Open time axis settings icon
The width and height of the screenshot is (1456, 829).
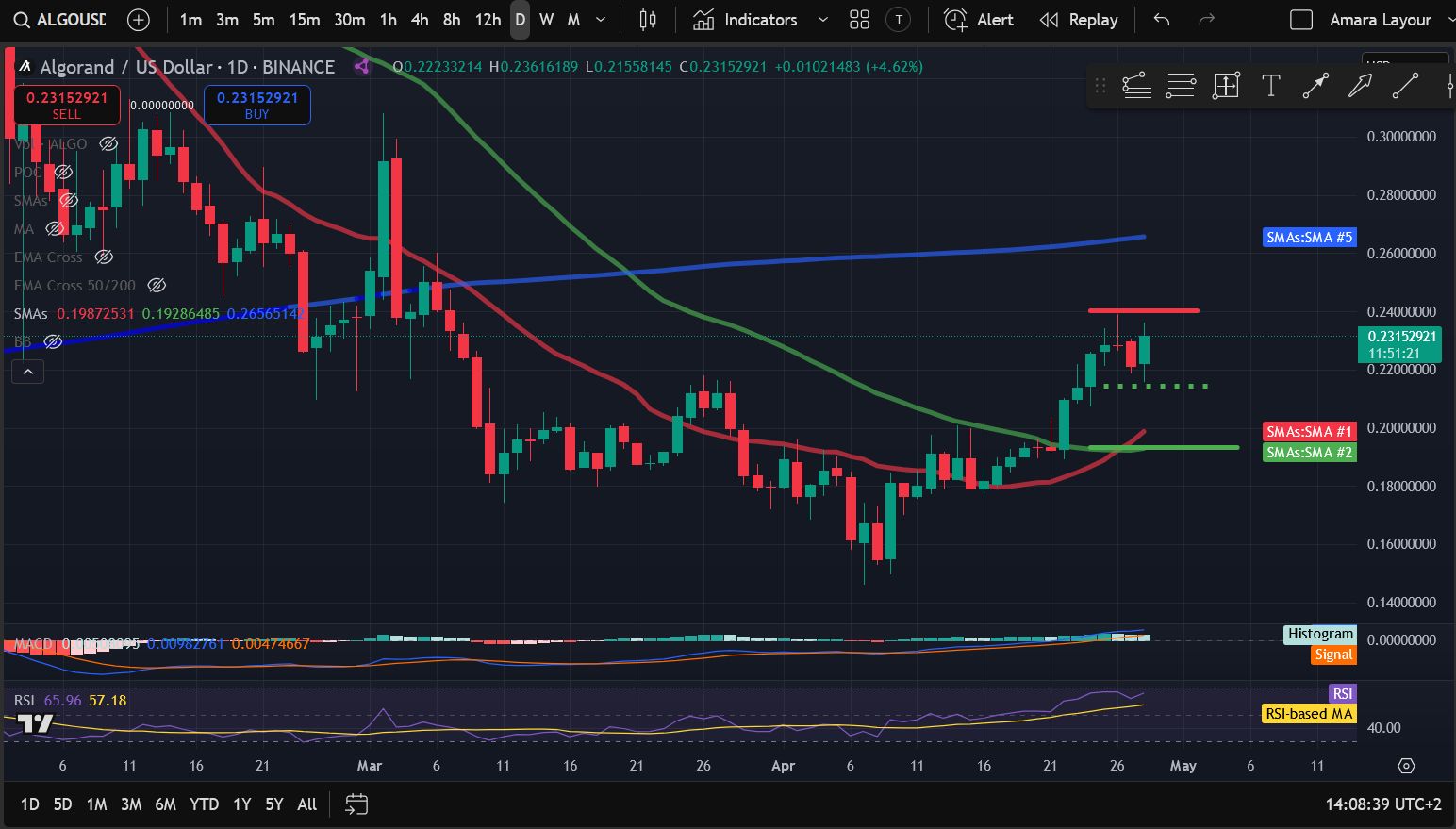[1406, 766]
